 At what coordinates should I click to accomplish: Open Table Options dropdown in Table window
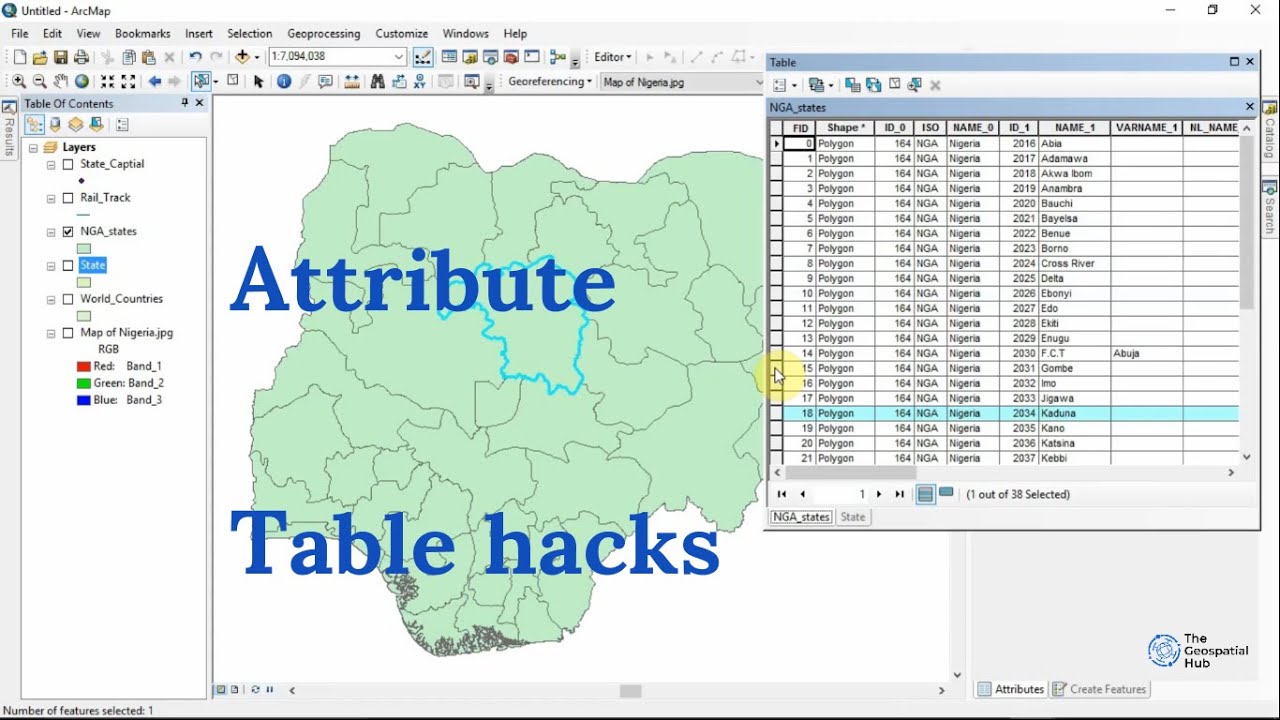(x=783, y=86)
